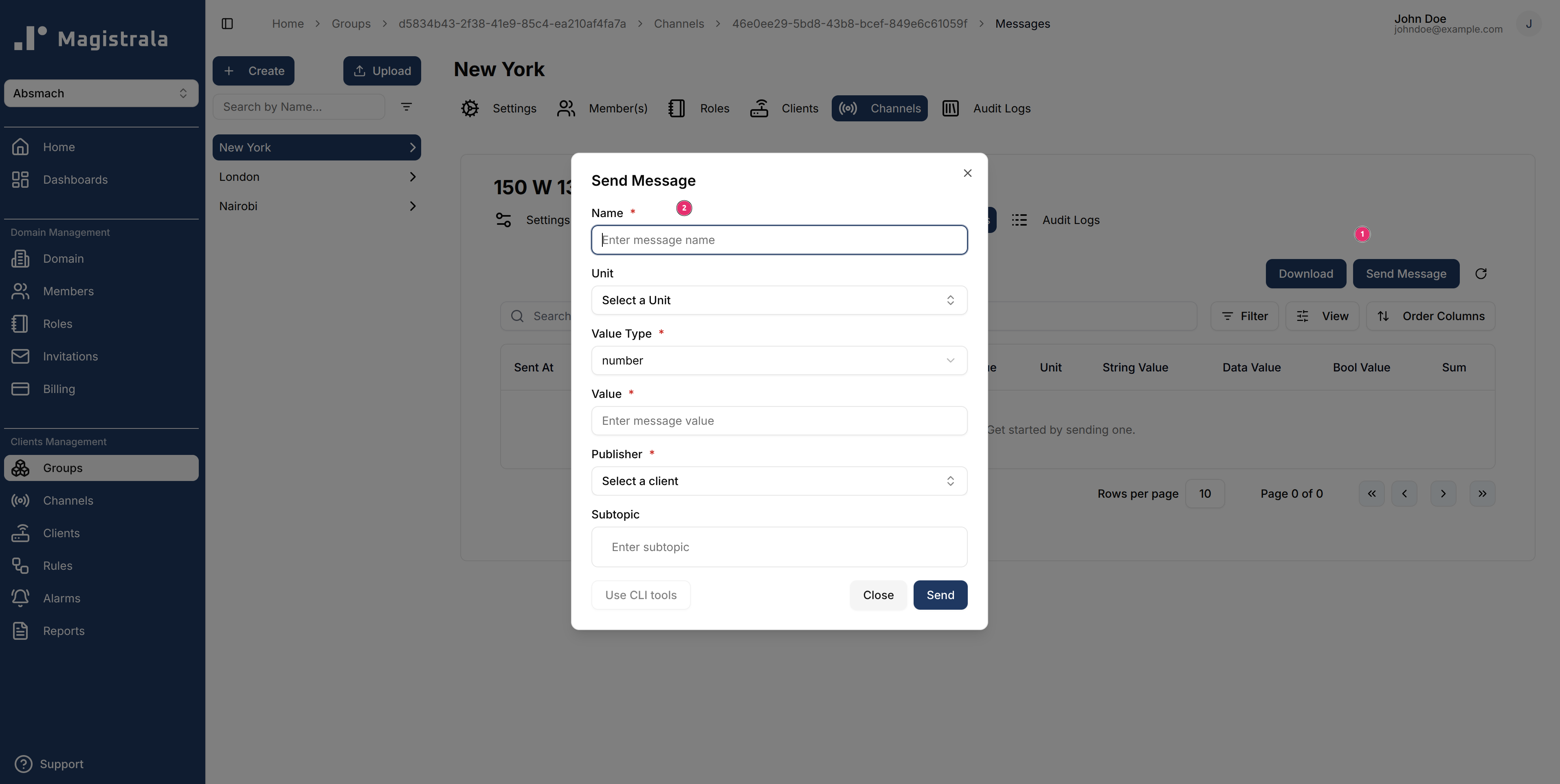Expand the Value Type number dropdown
Viewport: 1560px width, 784px height.
(x=779, y=360)
